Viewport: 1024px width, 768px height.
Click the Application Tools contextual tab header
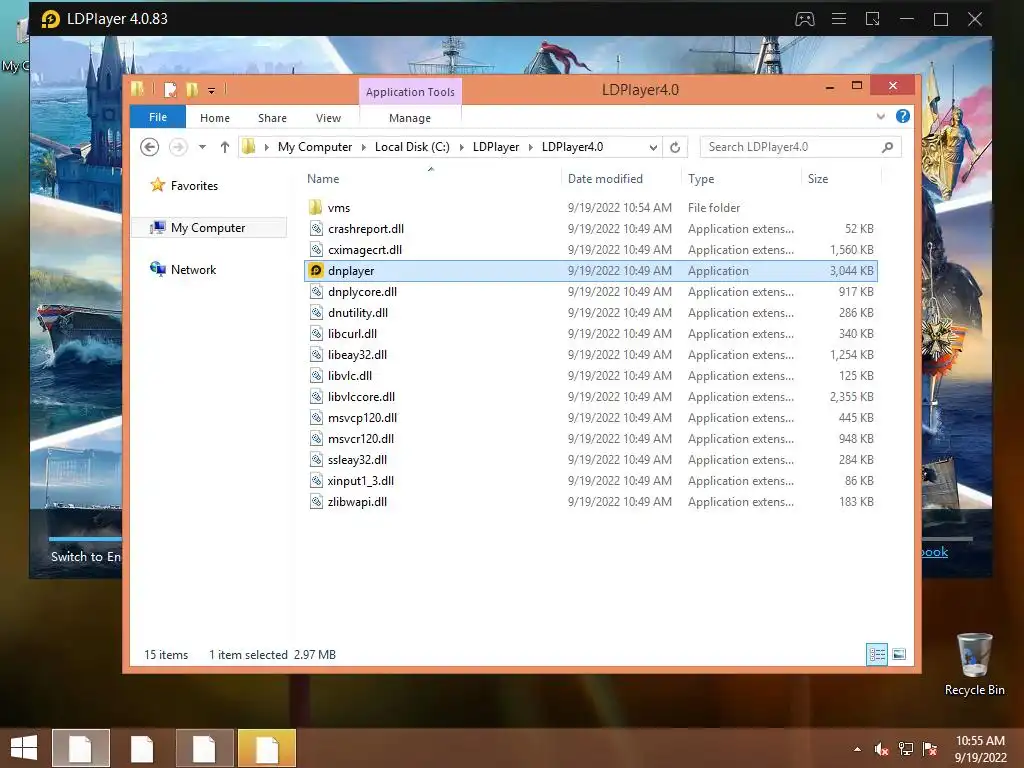pos(410,92)
